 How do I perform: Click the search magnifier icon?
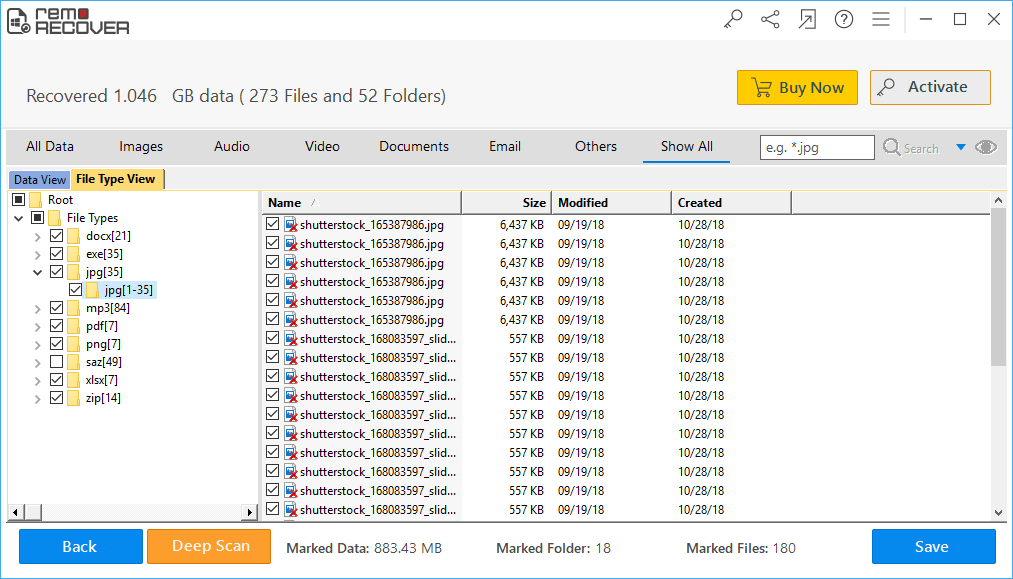pos(890,147)
